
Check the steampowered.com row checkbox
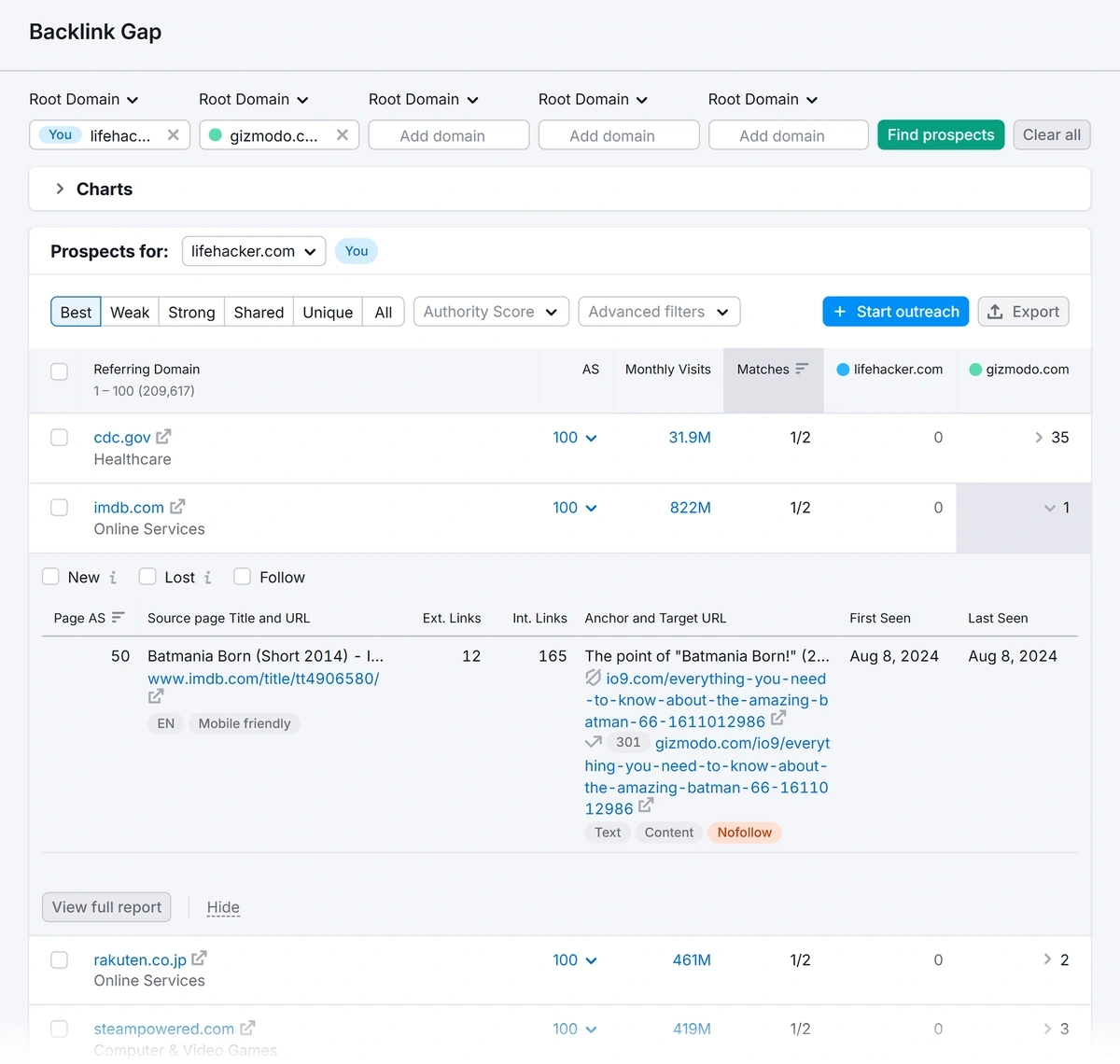coord(60,1029)
